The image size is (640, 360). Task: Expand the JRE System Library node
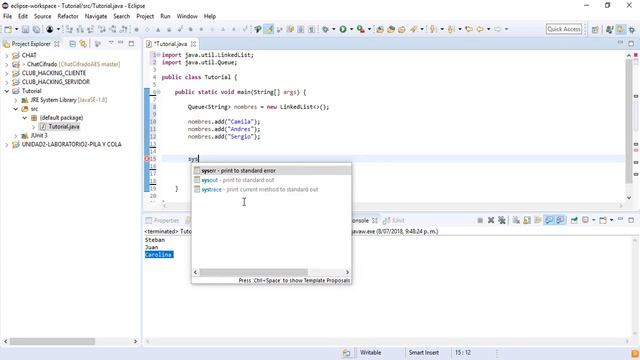pyautogui.click(x=16, y=100)
